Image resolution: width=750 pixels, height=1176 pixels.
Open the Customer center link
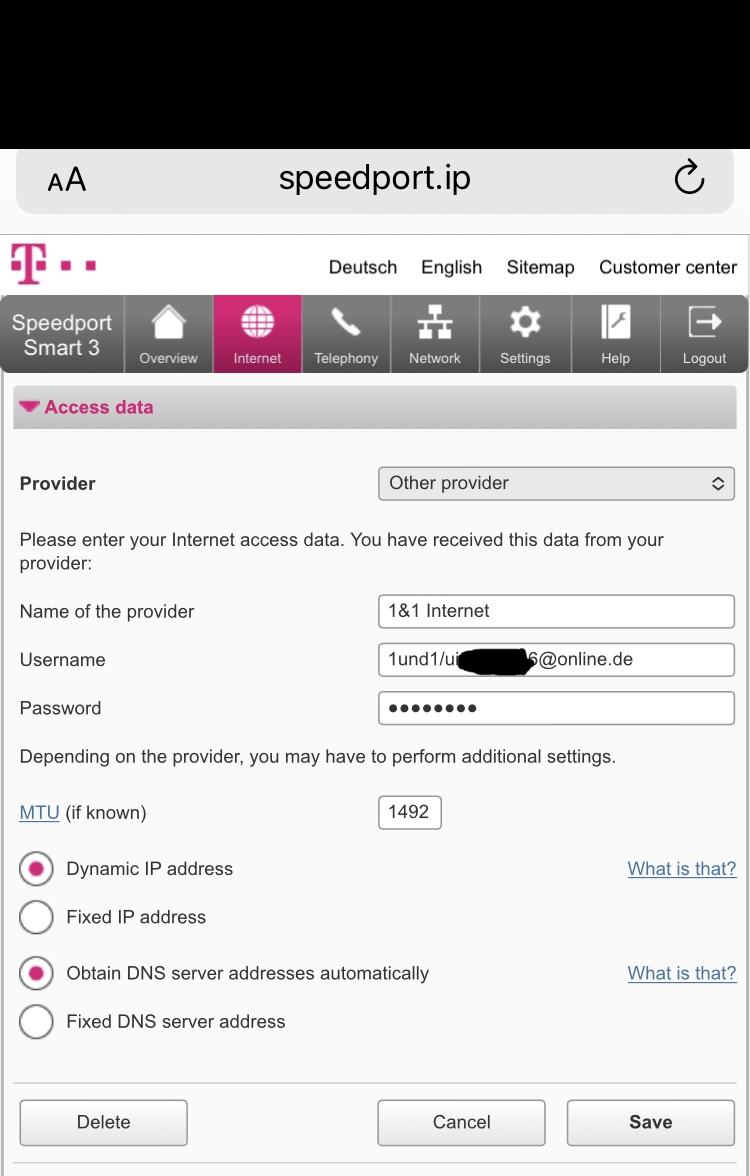click(x=667, y=267)
